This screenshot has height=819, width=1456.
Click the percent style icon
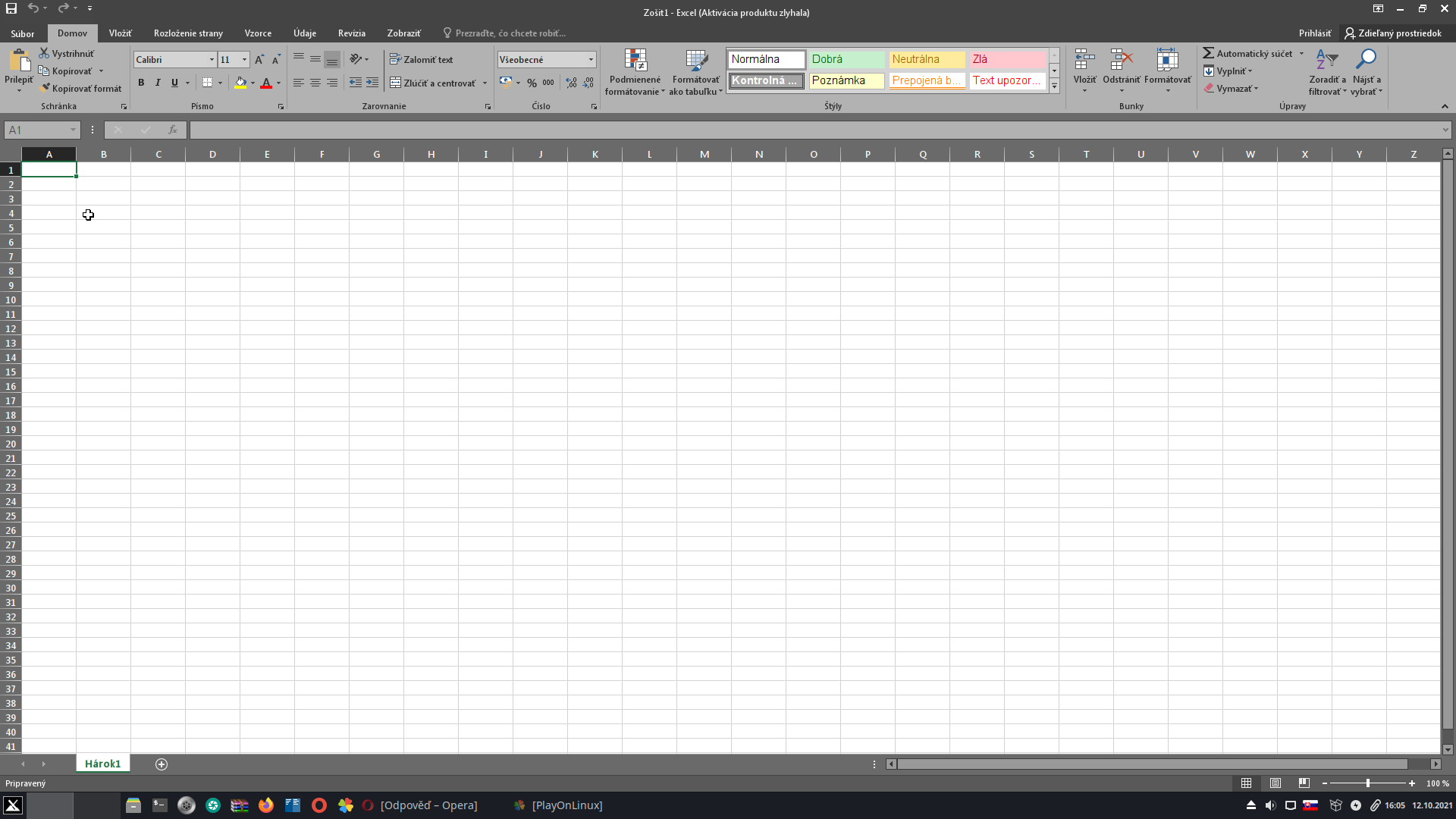click(532, 83)
